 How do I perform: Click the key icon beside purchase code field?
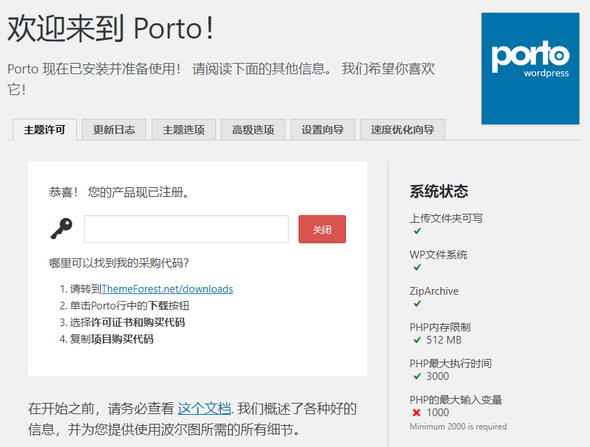click(61, 228)
